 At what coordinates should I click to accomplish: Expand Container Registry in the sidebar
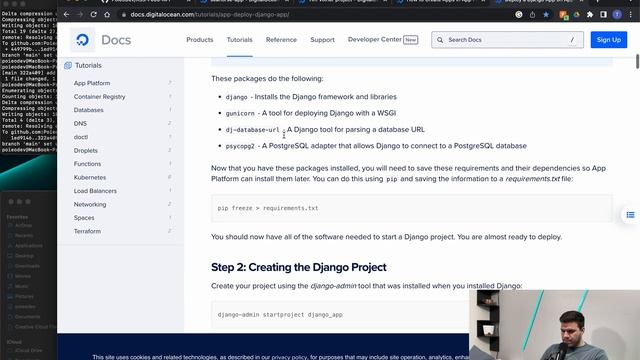[100, 97]
